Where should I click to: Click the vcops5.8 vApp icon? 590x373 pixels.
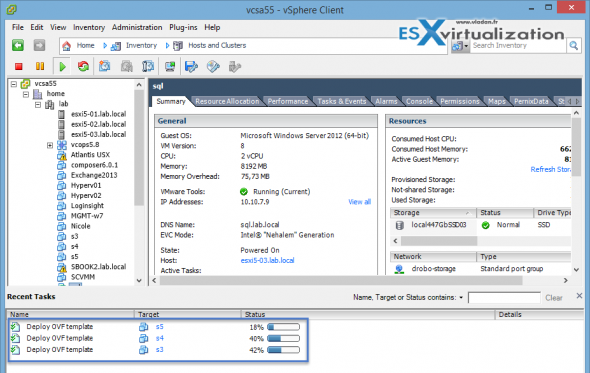pos(62,145)
